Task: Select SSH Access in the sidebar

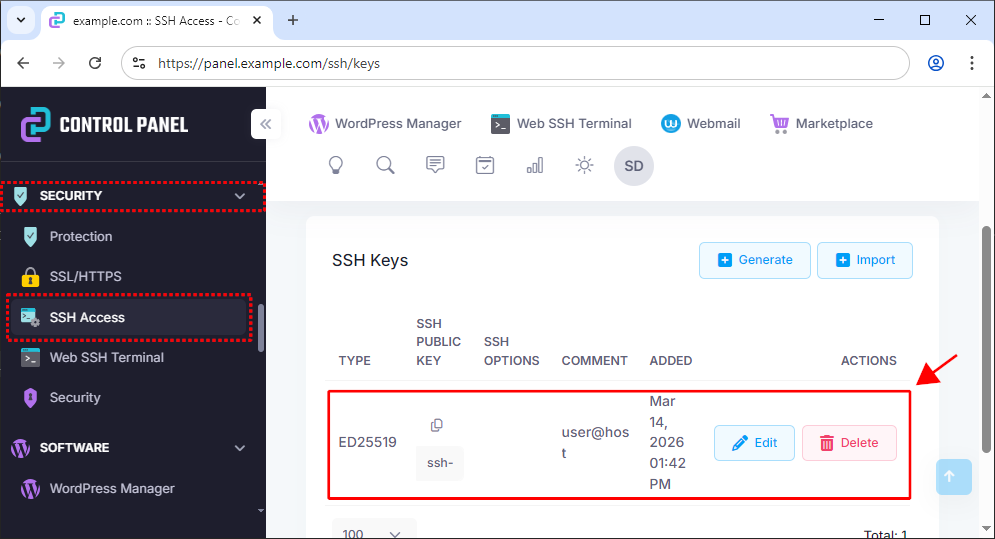Action: point(129,317)
